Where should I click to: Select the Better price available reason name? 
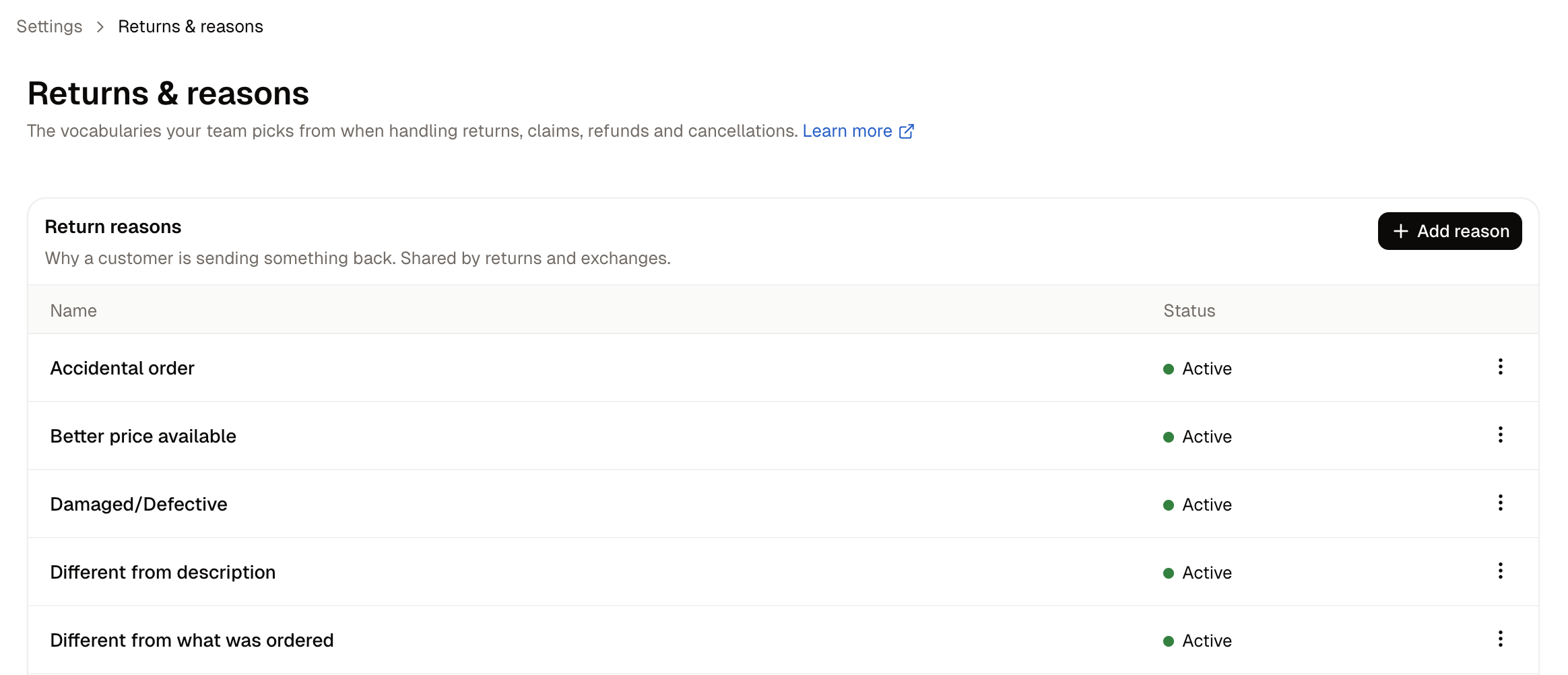pos(143,437)
